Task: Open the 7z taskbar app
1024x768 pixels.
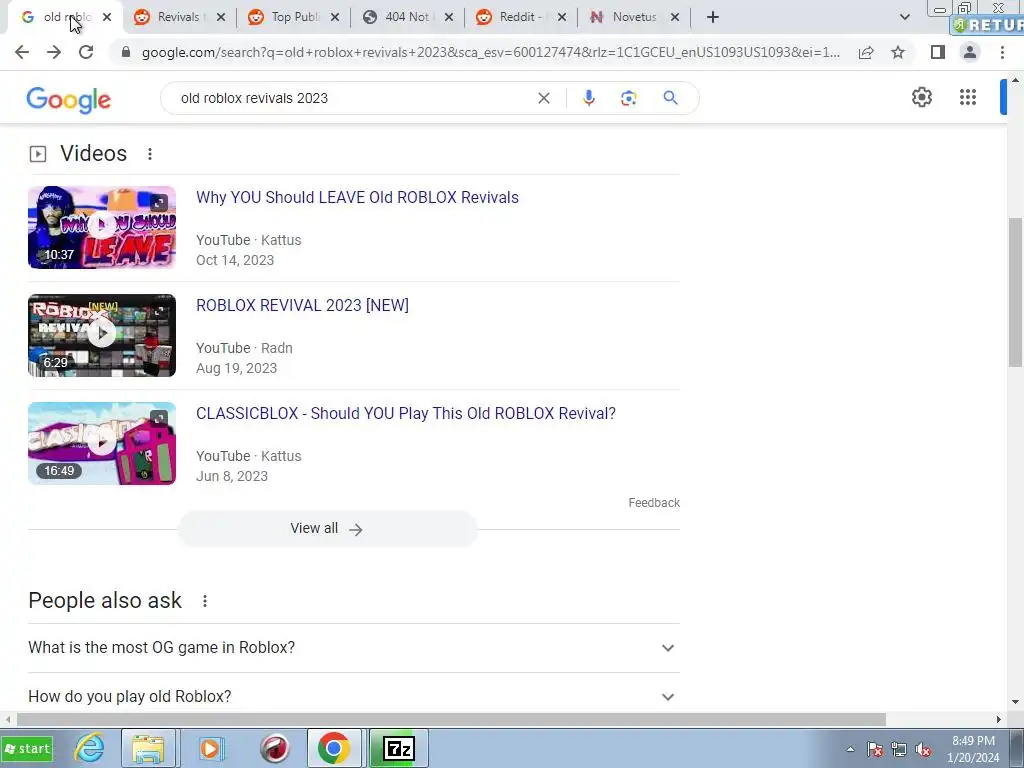Action: pos(398,748)
